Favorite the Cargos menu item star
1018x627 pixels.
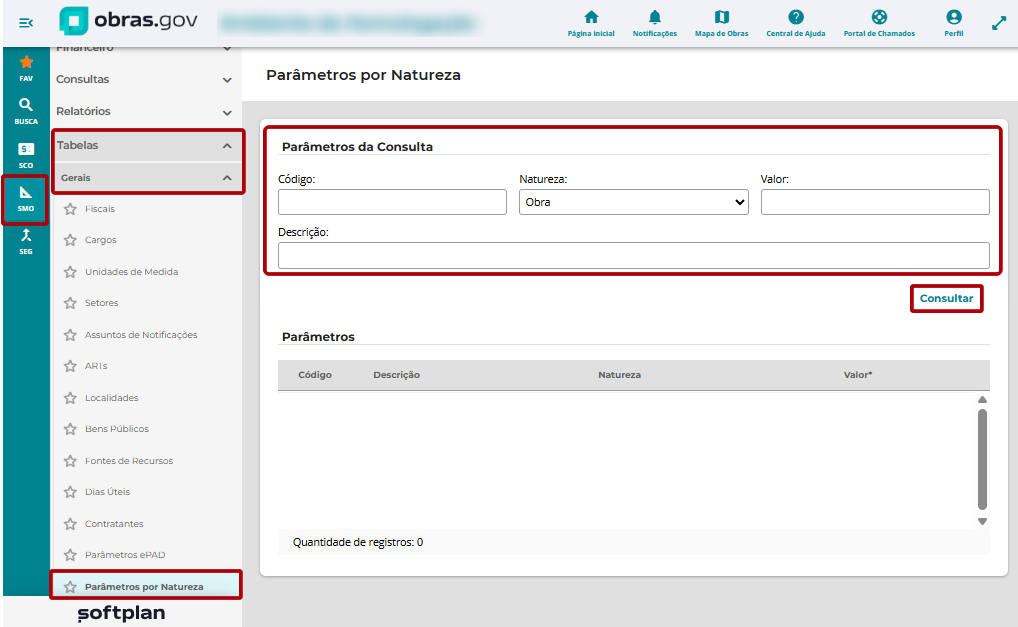(70, 240)
